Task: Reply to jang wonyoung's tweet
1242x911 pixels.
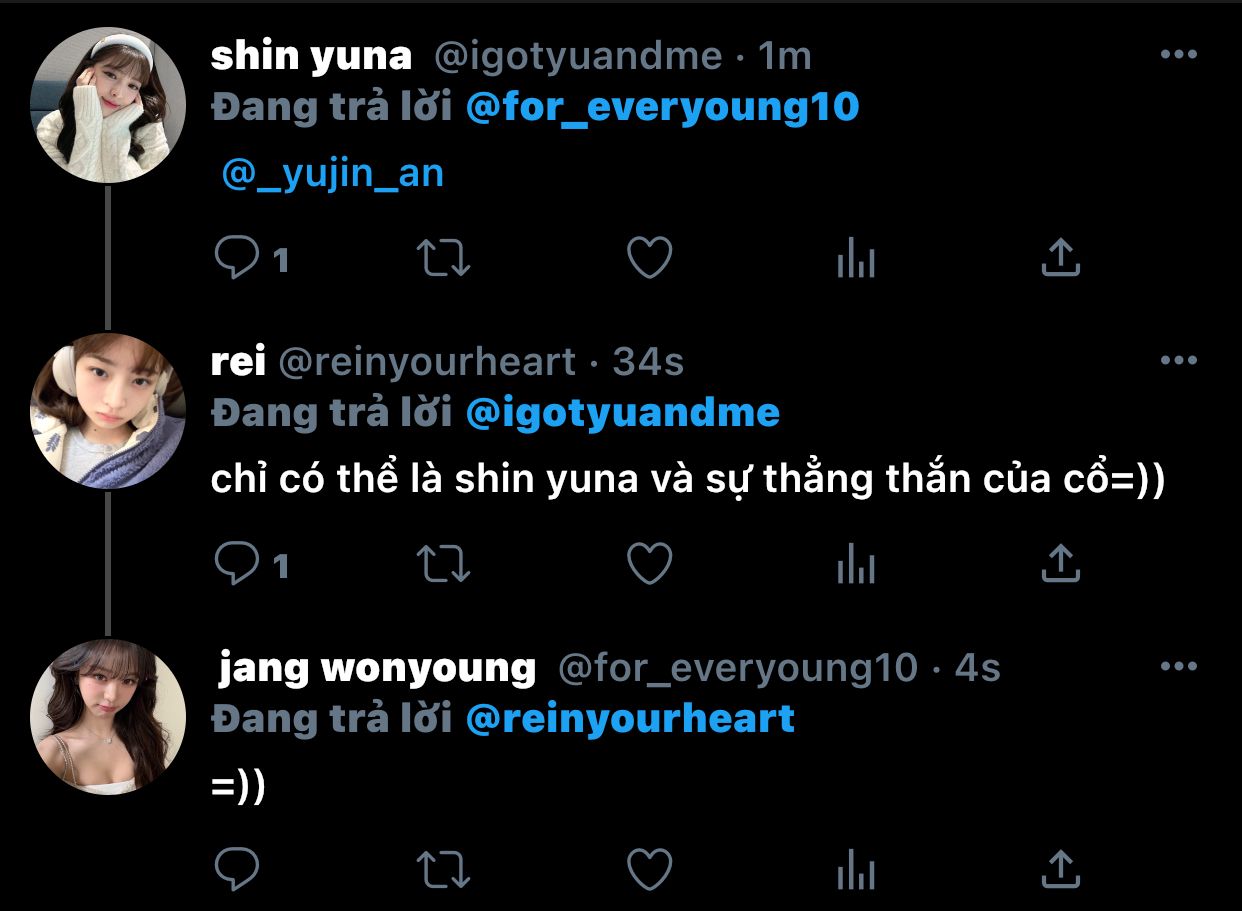Action: (237, 869)
